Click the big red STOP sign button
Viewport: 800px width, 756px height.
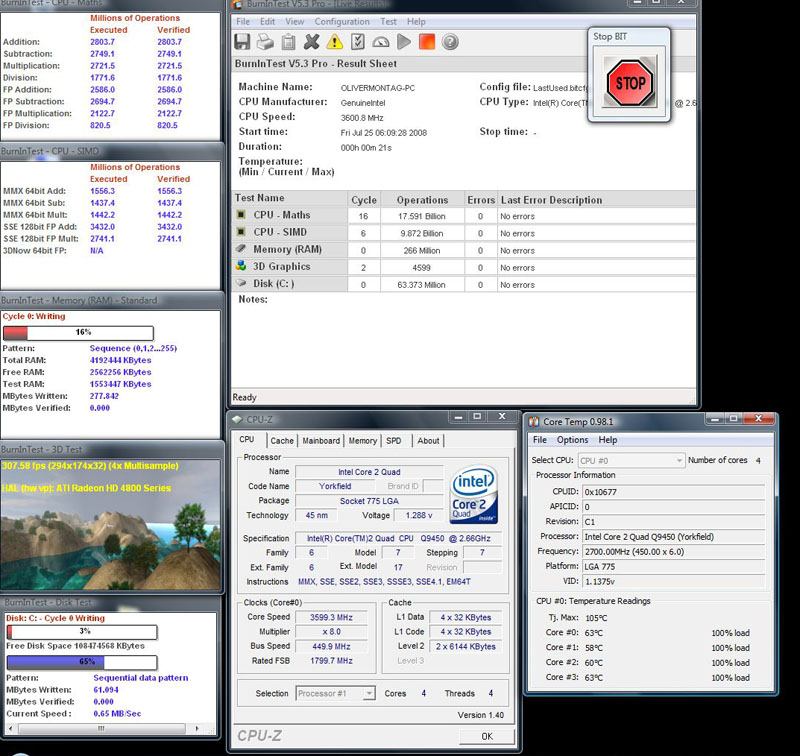point(629,82)
